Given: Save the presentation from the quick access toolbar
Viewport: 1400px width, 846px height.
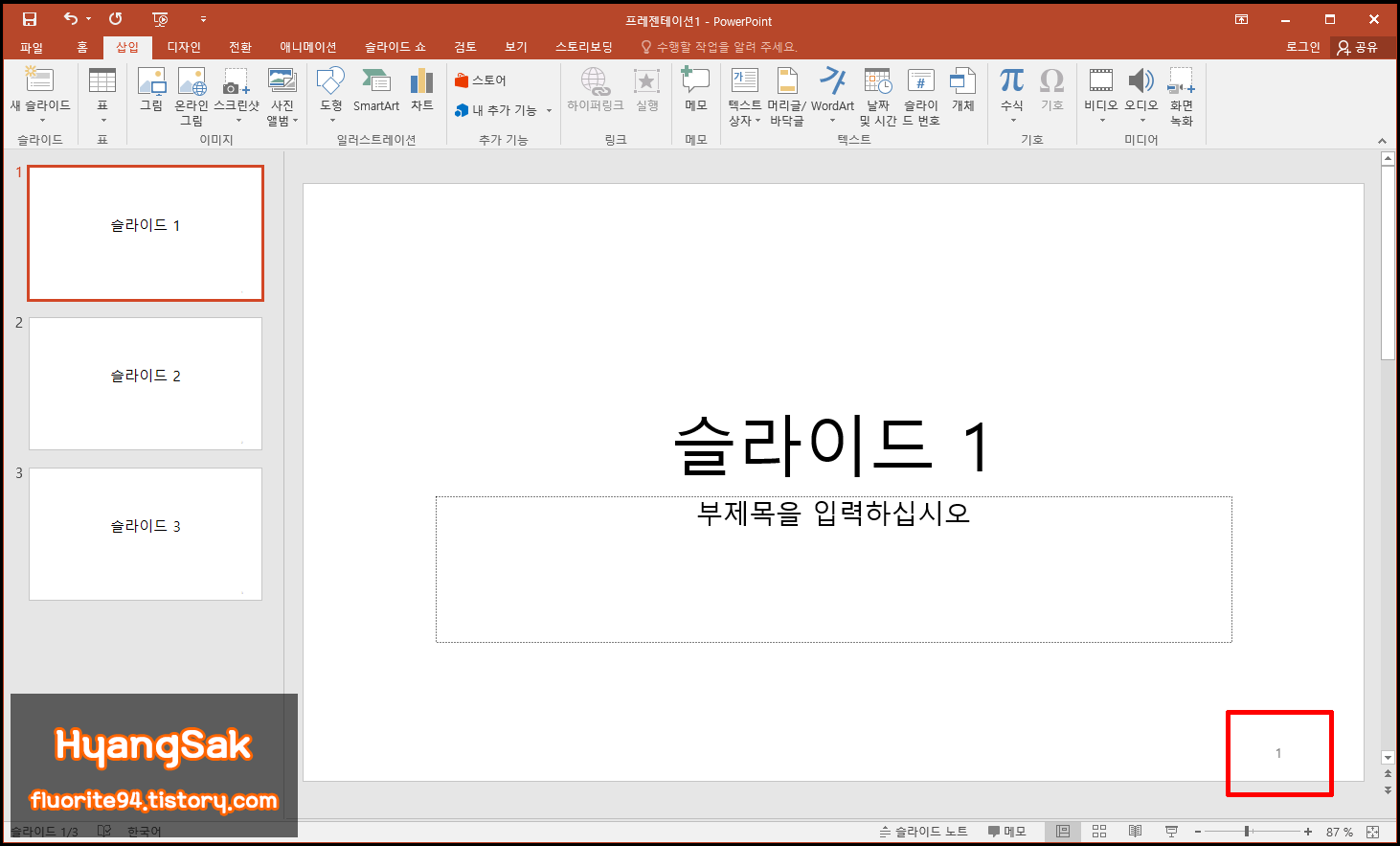Looking at the screenshot, I should pos(30,19).
